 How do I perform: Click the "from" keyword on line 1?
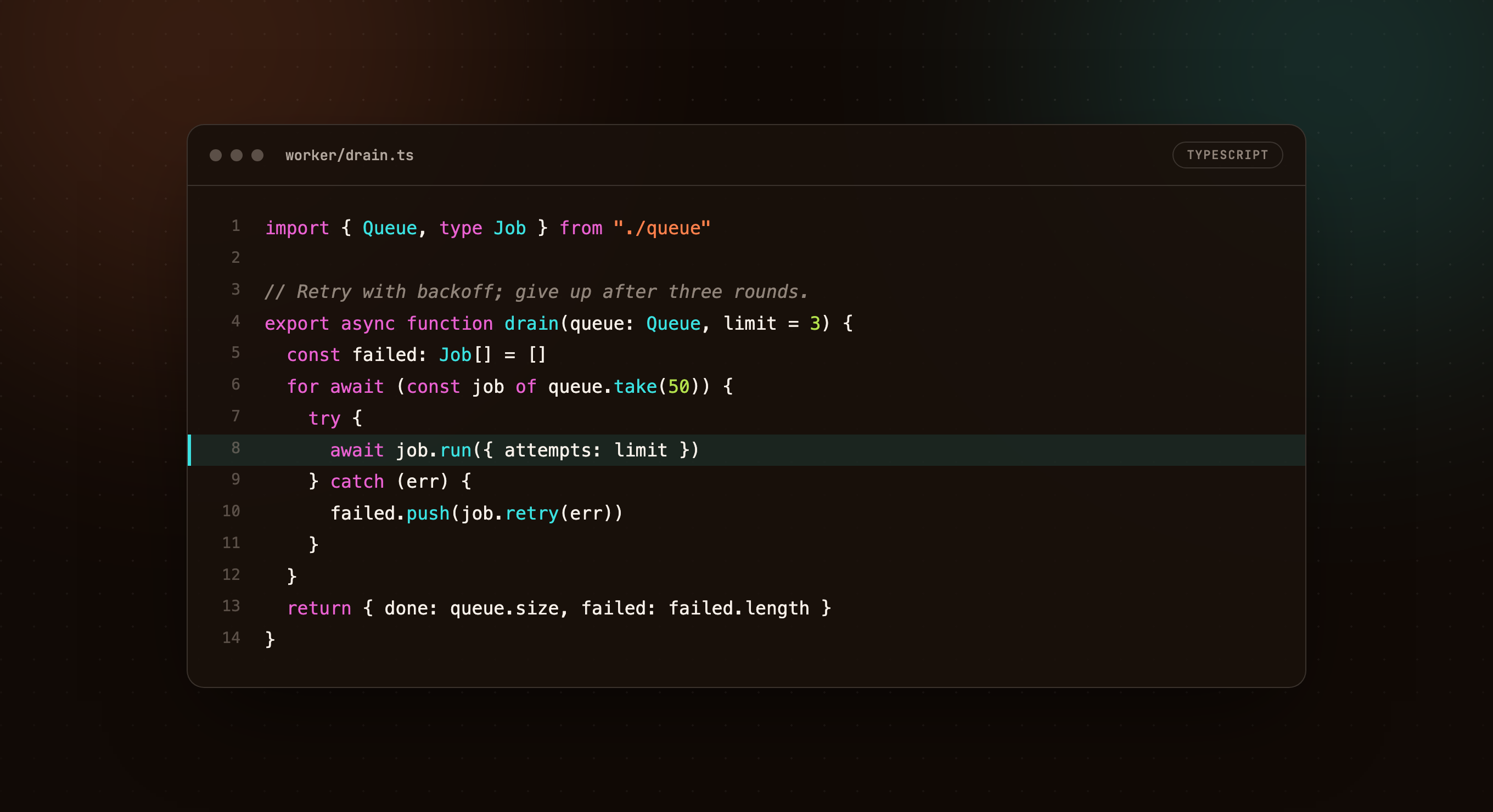click(581, 228)
